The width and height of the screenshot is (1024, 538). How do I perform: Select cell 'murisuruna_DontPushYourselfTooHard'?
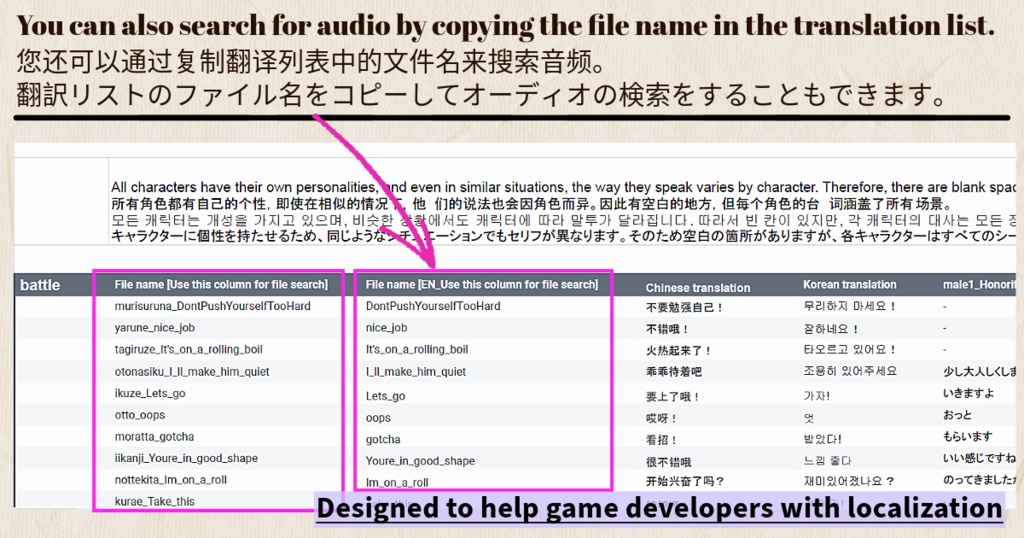point(212,306)
